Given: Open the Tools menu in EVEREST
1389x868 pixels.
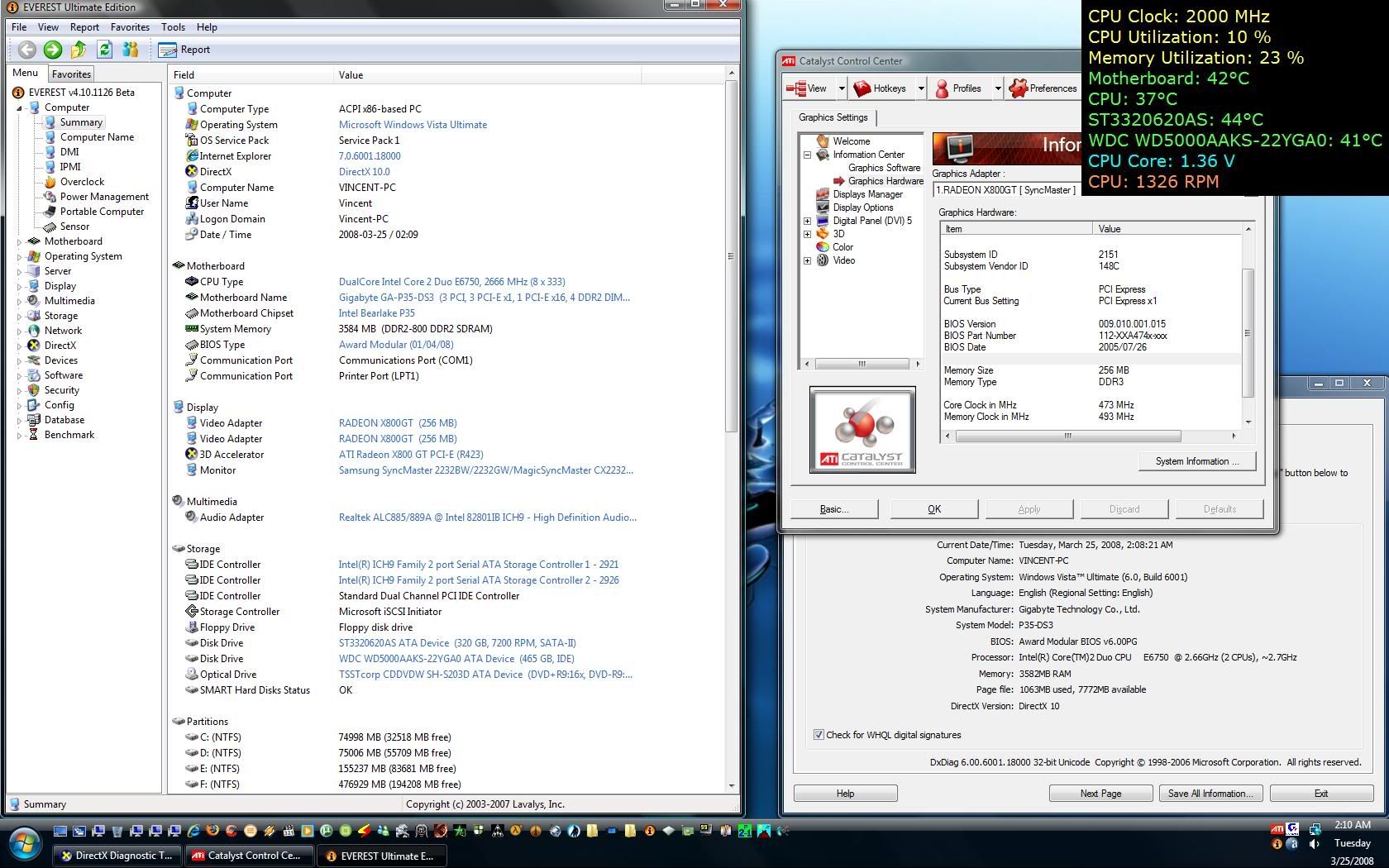Looking at the screenshot, I should click(173, 27).
